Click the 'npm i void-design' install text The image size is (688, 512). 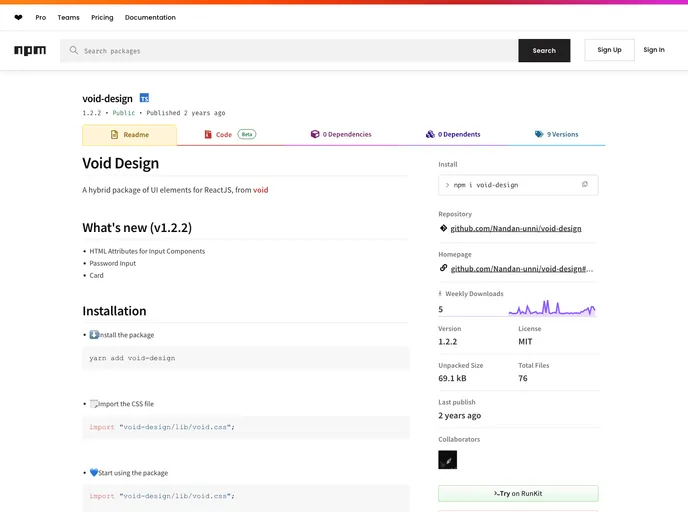(x=486, y=185)
